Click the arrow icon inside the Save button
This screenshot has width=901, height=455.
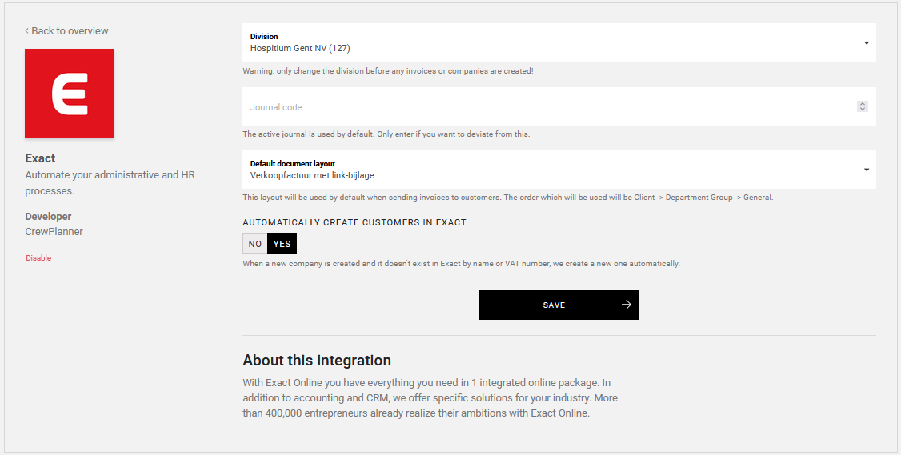pyautogui.click(x=626, y=305)
